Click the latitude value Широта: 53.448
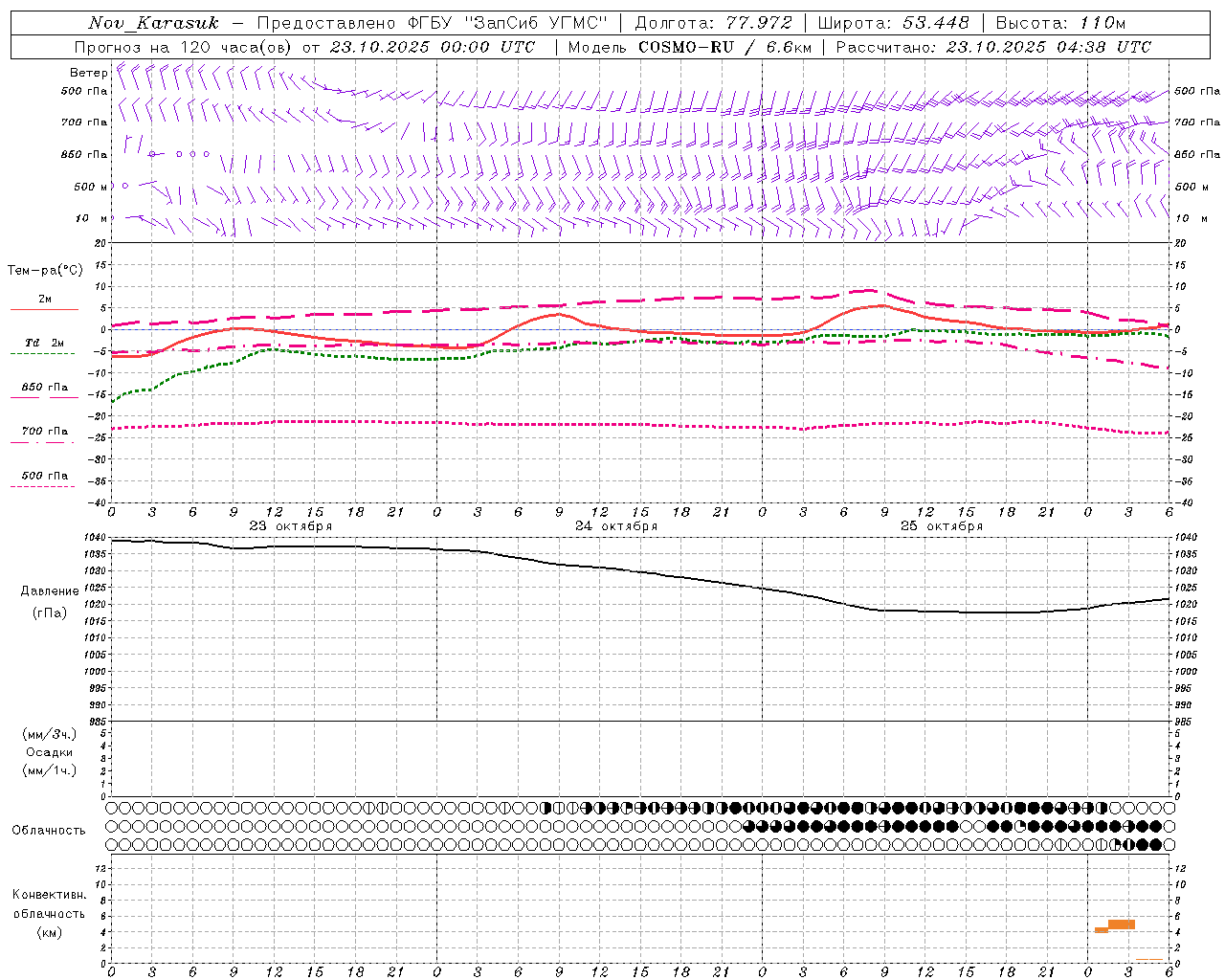This screenshot has width=1225, height=980. 893,23
